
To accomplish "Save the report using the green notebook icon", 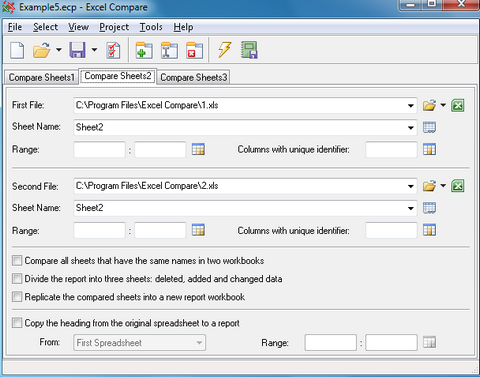I will pyautogui.click(x=249, y=50).
